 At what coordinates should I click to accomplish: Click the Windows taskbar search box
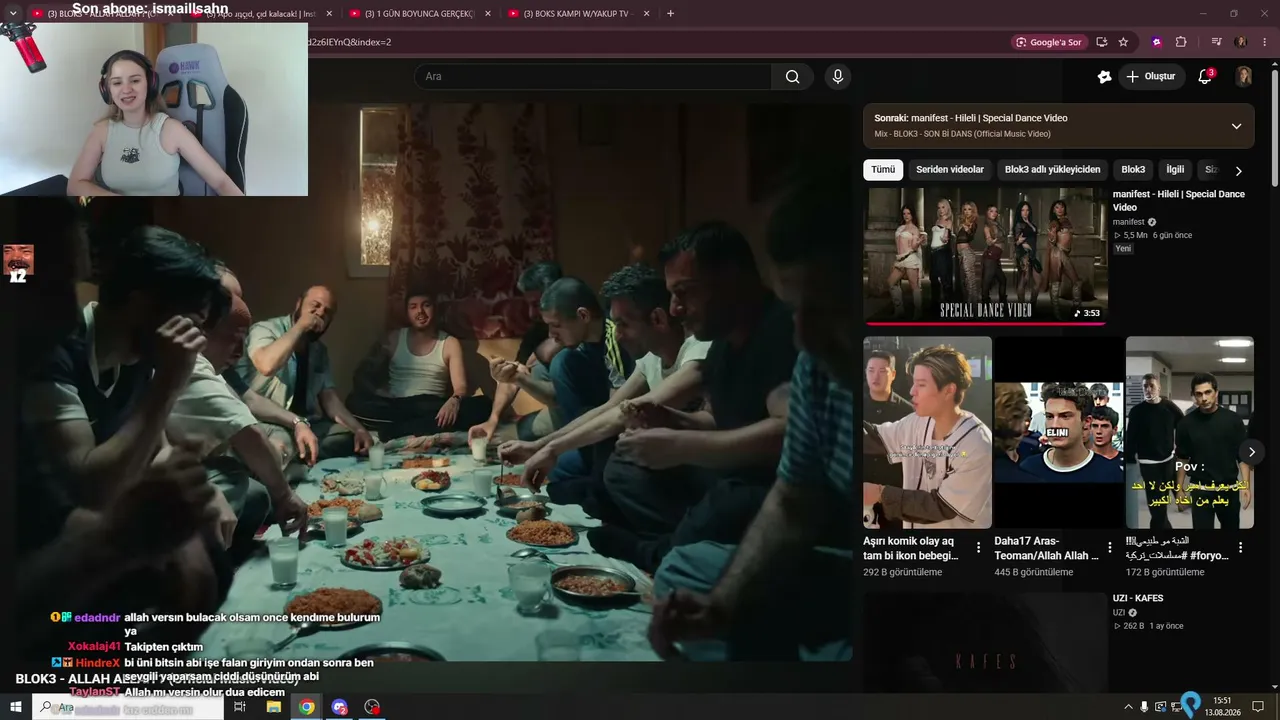(x=128, y=707)
